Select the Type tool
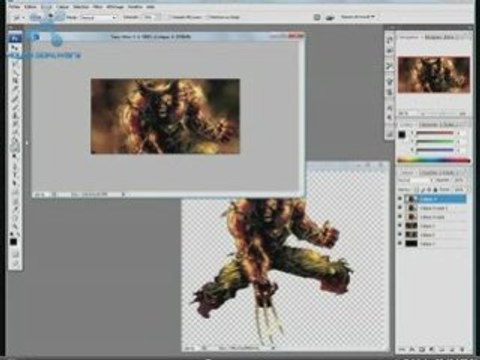The height and width of the screenshot is (360, 480). [15, 174]
